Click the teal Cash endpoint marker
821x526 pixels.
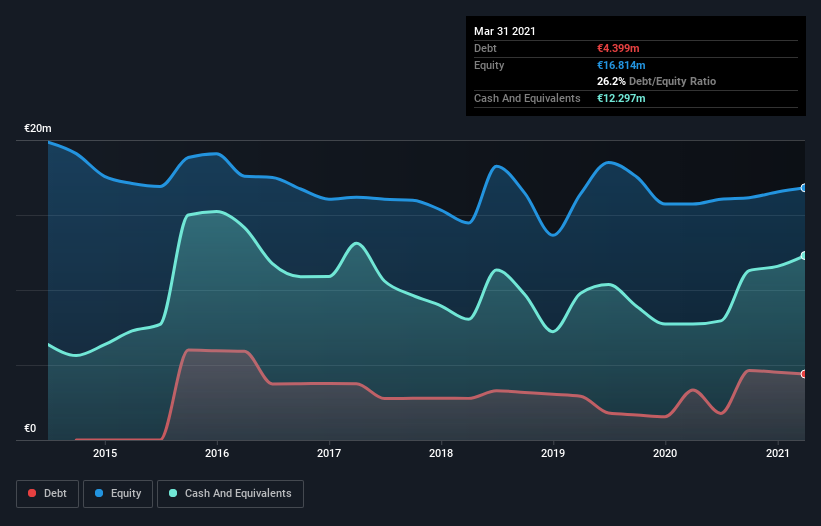click(804, 256)
